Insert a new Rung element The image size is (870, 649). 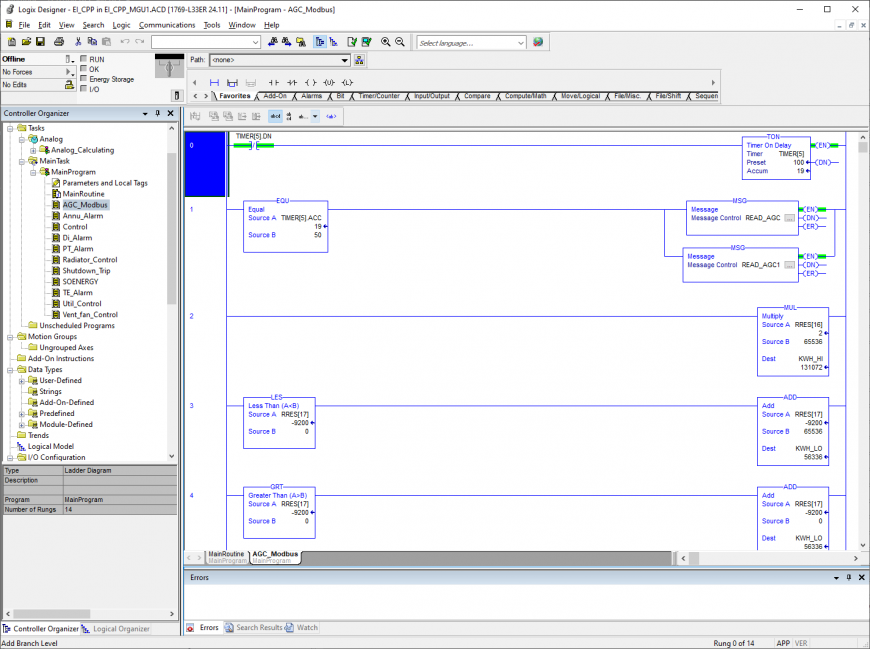(x=214, y=83)
